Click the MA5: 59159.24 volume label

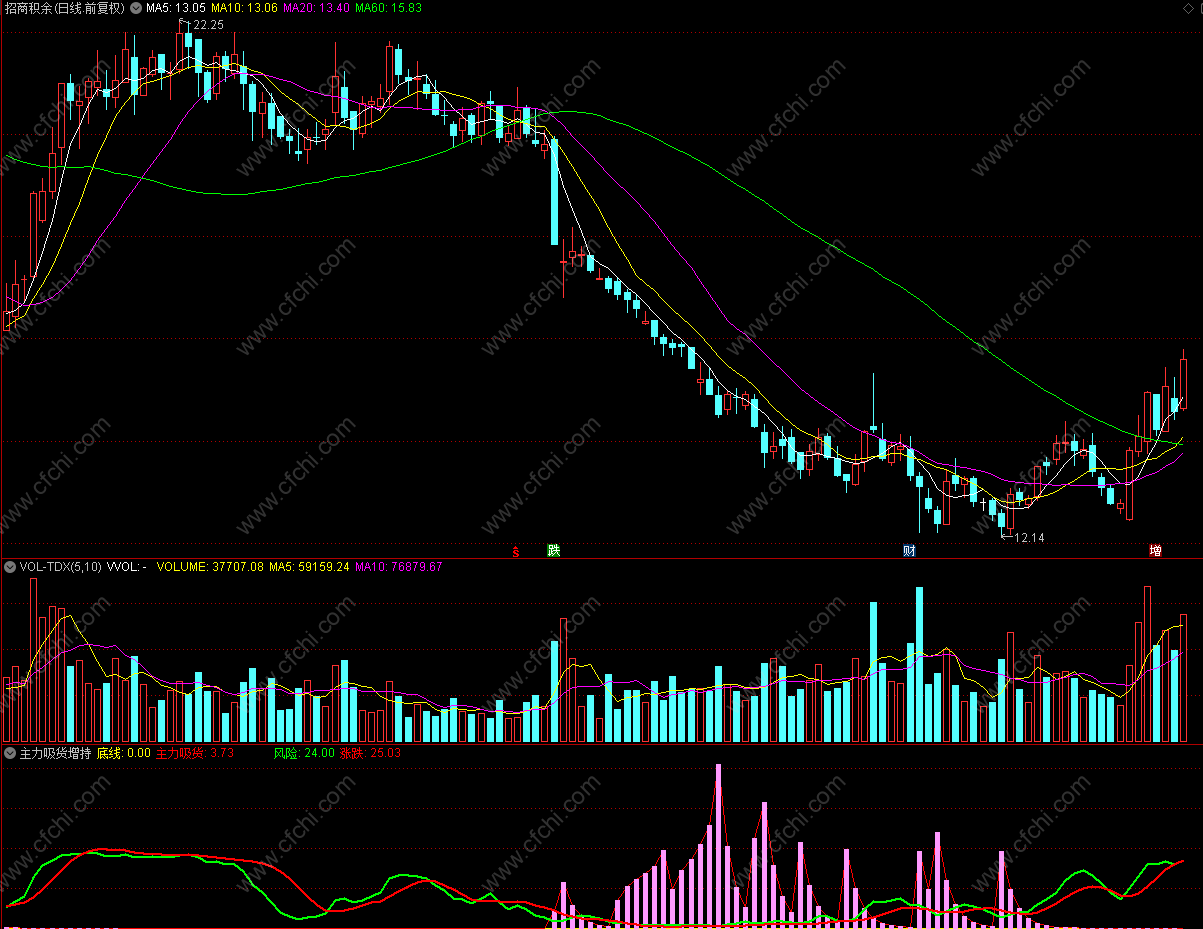coord(309,567)
